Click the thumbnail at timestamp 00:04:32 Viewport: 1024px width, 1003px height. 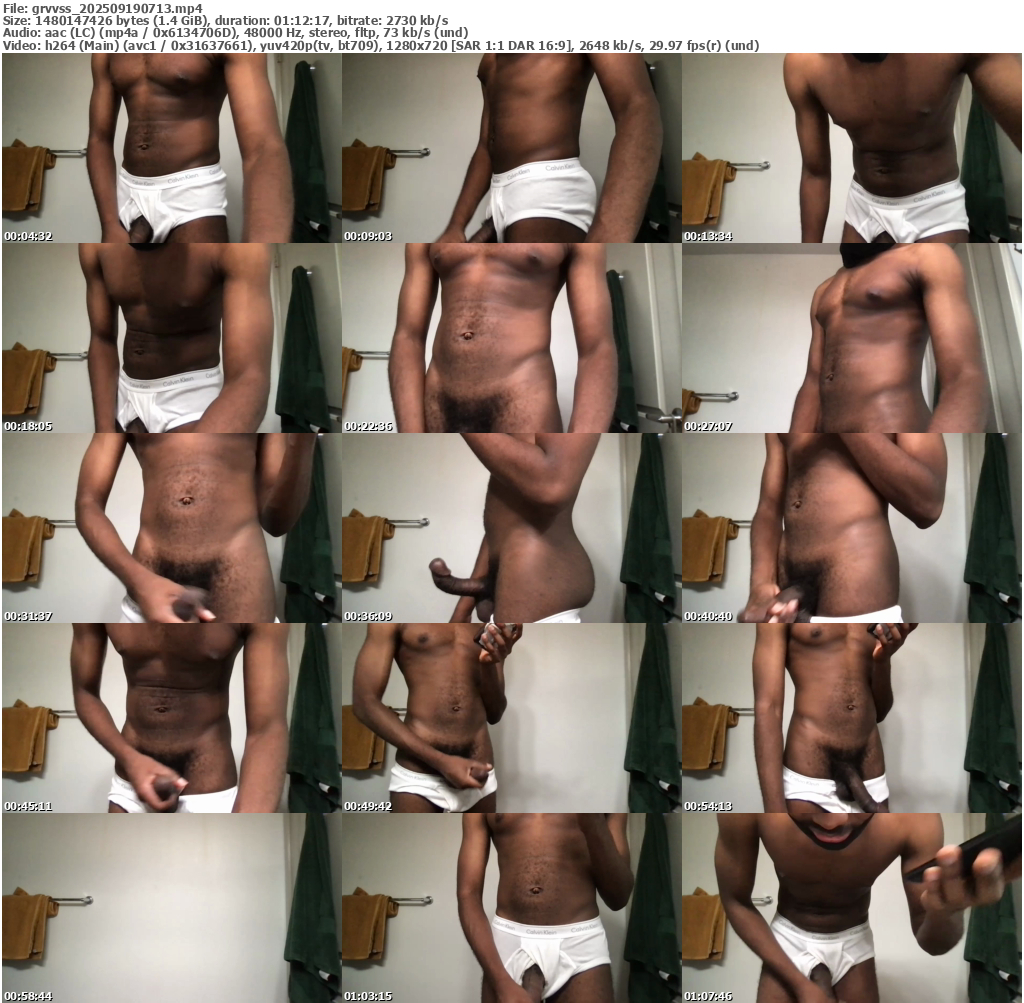pos(171,148)
